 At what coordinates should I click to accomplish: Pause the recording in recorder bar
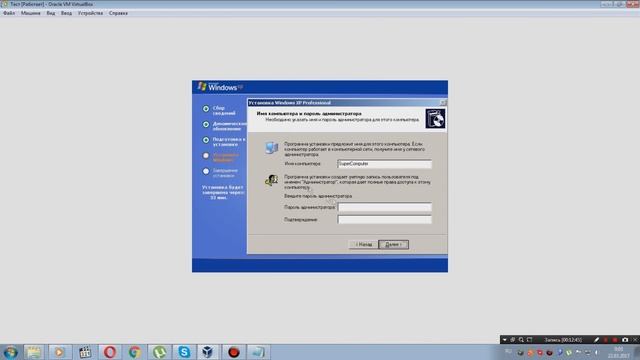click(x=605, y=340)
